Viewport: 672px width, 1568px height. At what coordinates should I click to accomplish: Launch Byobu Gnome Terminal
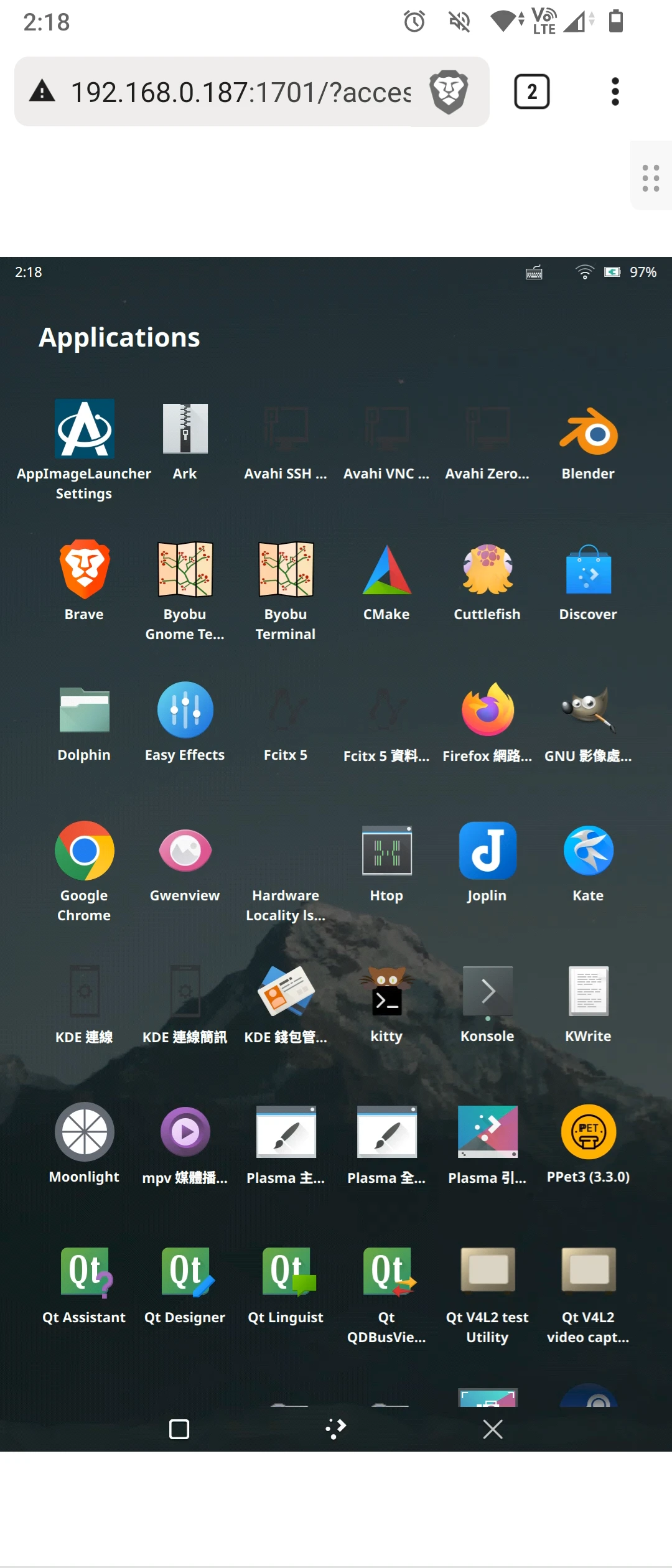[185, 591]
